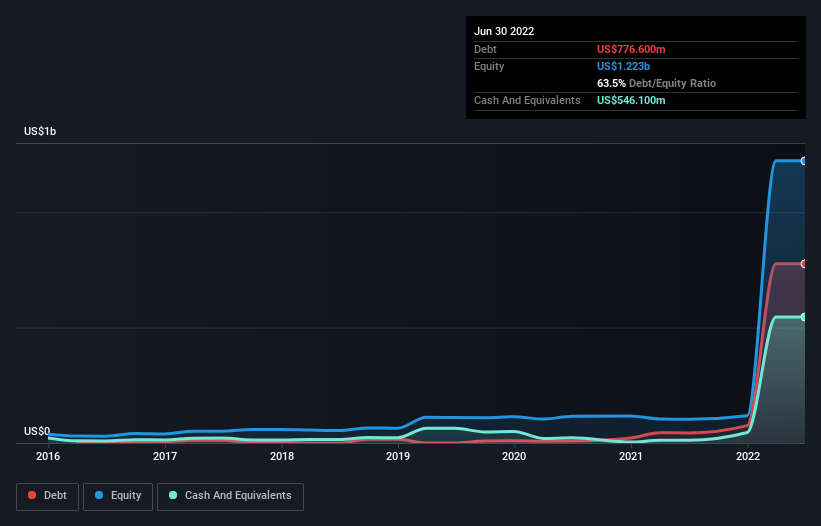Click the US$0 y-axis label
821x526 pixels.
(37, 431)
